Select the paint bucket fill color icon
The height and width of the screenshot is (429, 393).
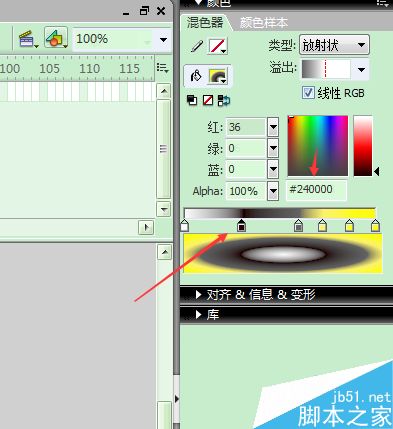tap(196, 76)
